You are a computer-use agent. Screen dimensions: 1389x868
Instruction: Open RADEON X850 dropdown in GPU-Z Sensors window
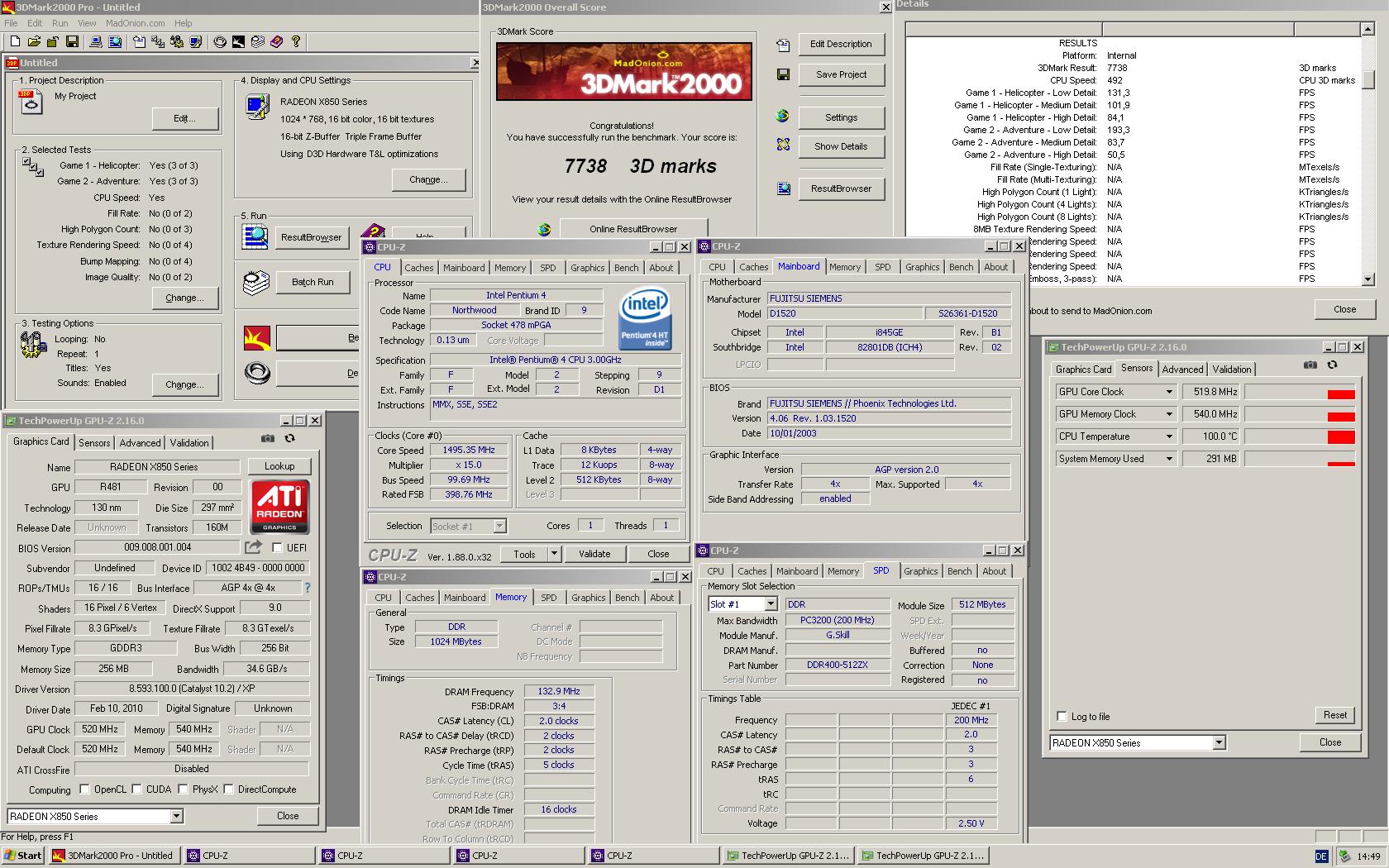click(x=1219, y=742)
